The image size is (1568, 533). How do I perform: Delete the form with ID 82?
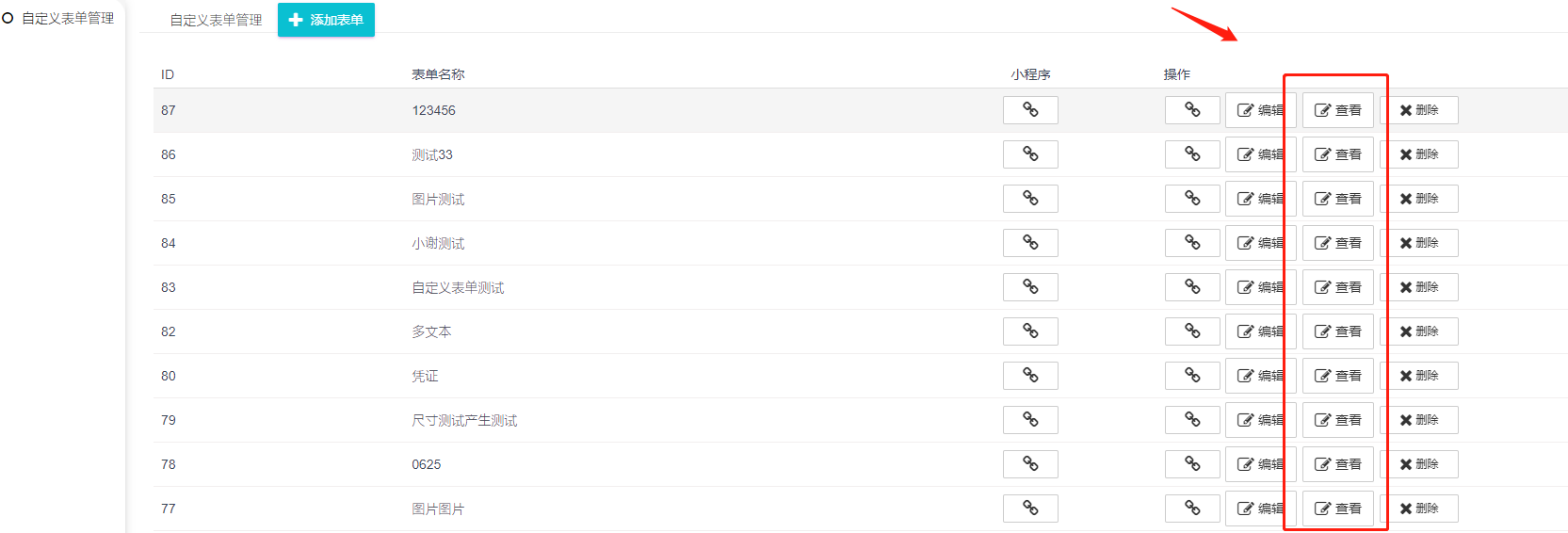[1419, 331]
